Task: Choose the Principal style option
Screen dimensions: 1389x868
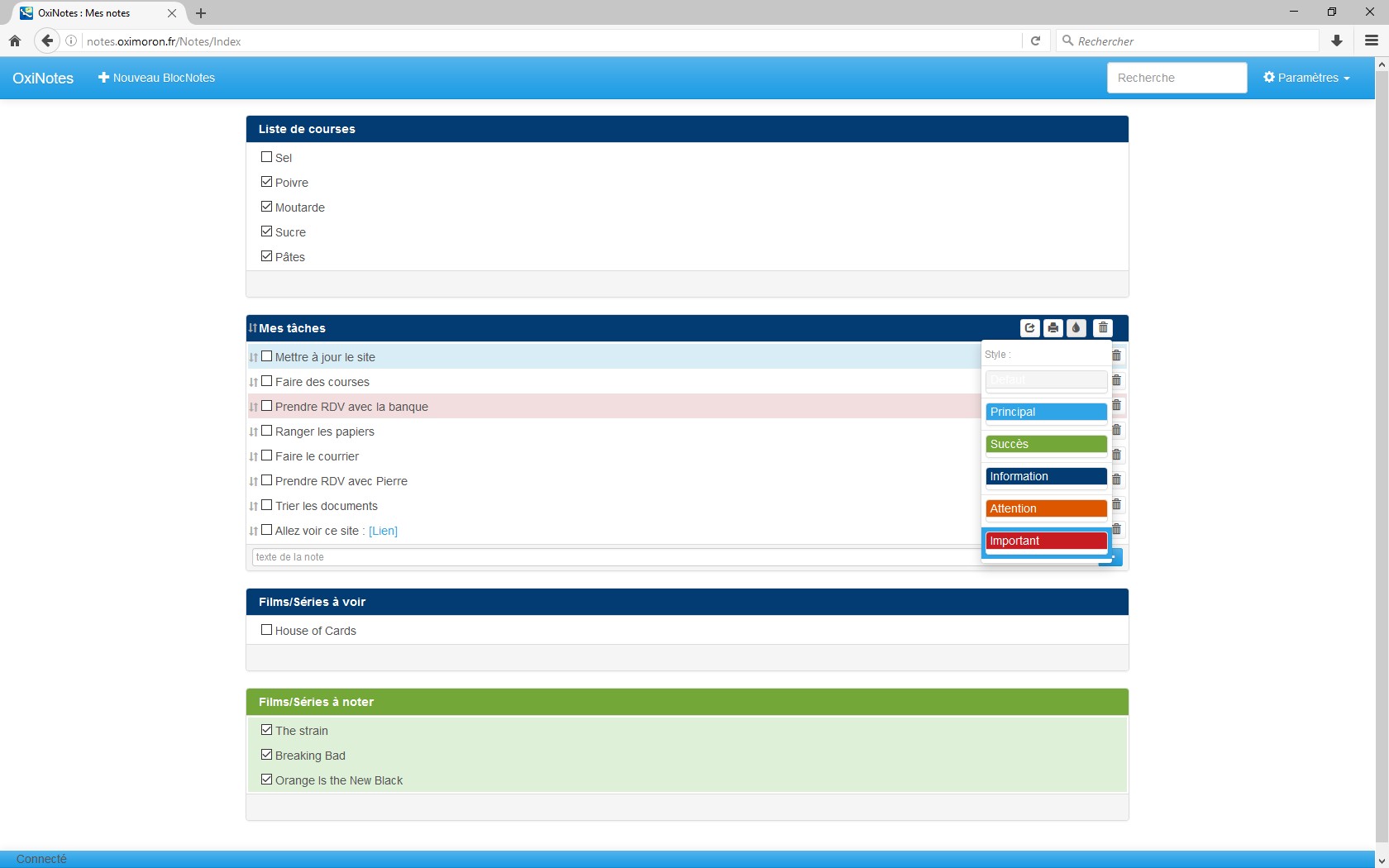Action: tap(1046, 412)
